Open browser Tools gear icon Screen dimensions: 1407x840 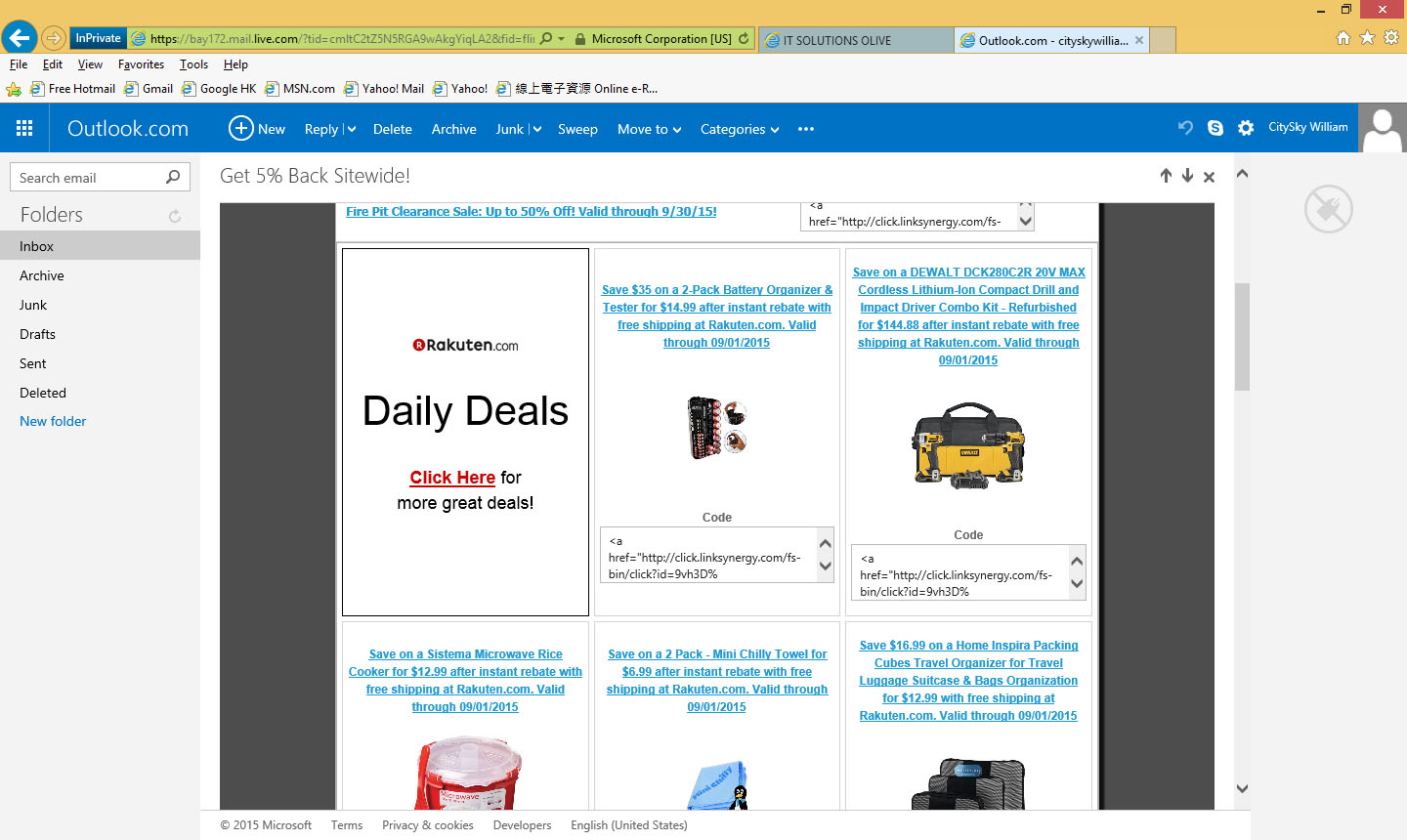(x=1391, y=38)
